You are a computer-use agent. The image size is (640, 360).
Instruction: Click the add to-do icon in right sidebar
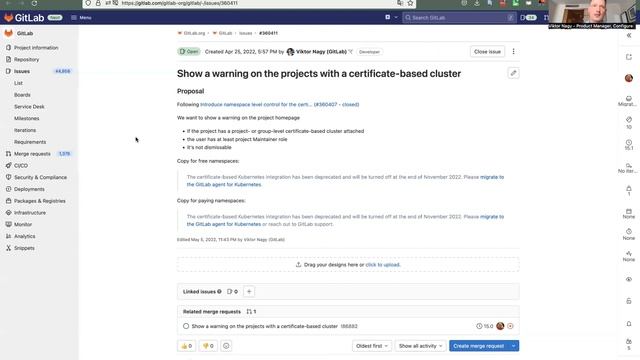coord(629,57)
